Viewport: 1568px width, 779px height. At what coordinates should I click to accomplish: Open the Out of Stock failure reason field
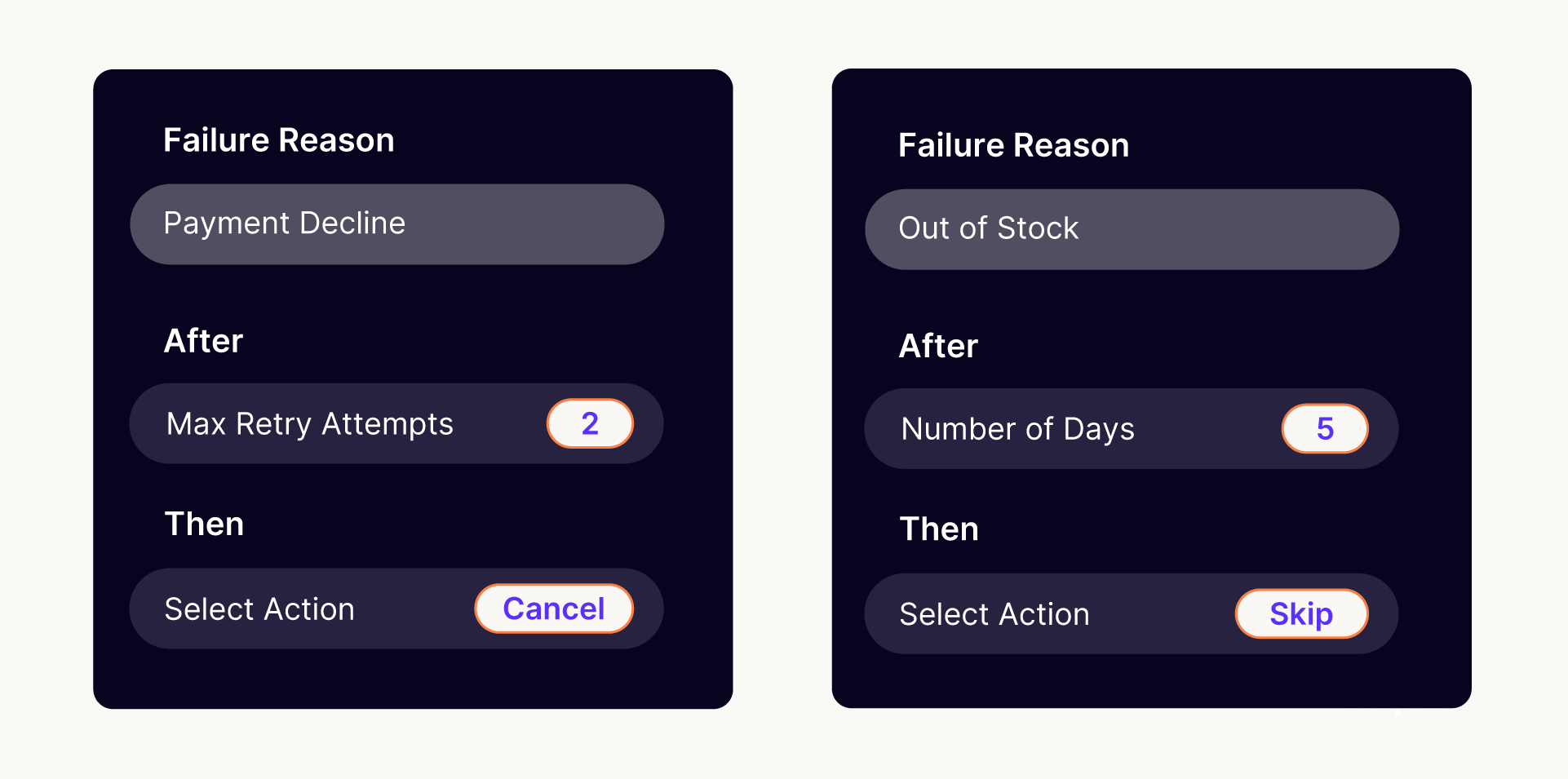coord(1132,229)
